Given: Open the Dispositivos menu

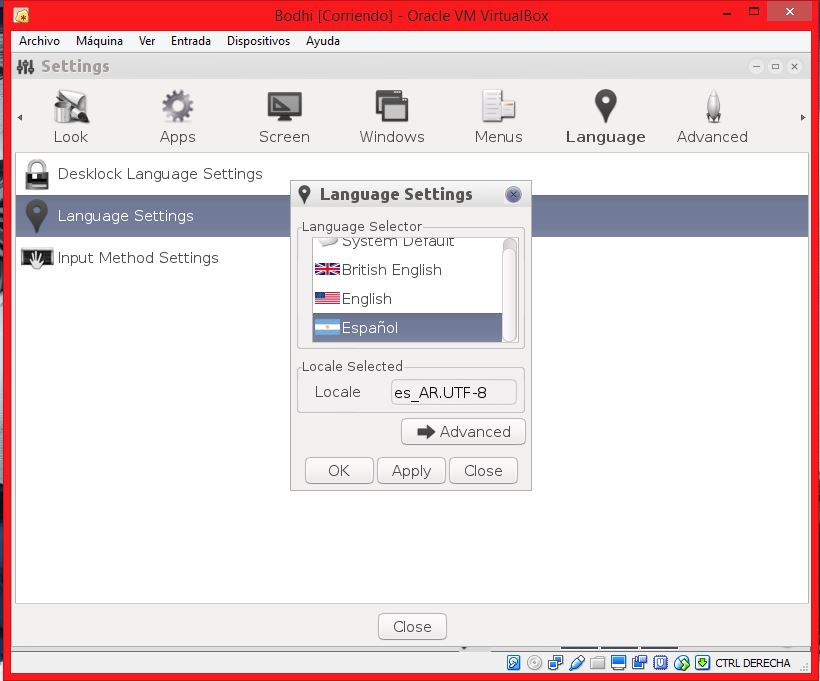Looking at the screenshot, I should (x=258, y=41).
